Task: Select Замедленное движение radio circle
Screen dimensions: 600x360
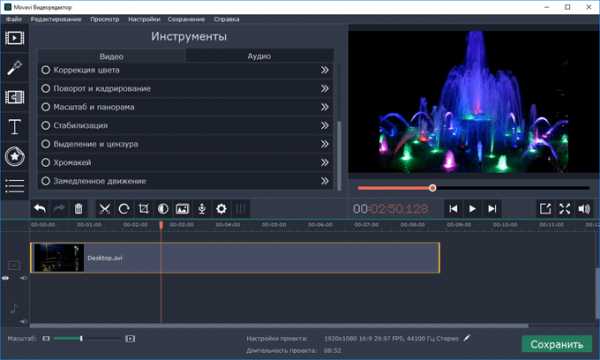Action: tap(46, 181)
